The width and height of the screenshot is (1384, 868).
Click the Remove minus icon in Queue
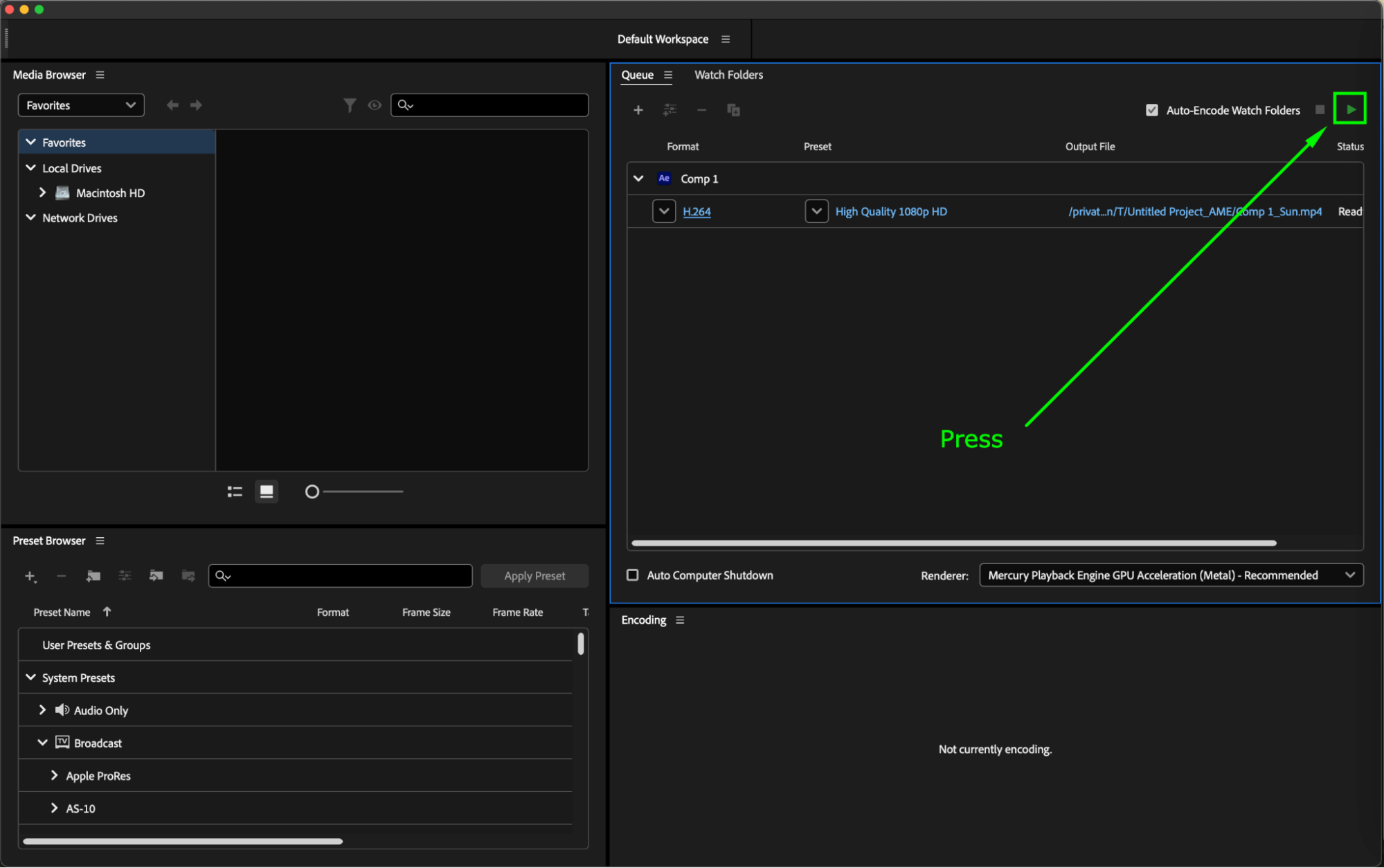701,110
